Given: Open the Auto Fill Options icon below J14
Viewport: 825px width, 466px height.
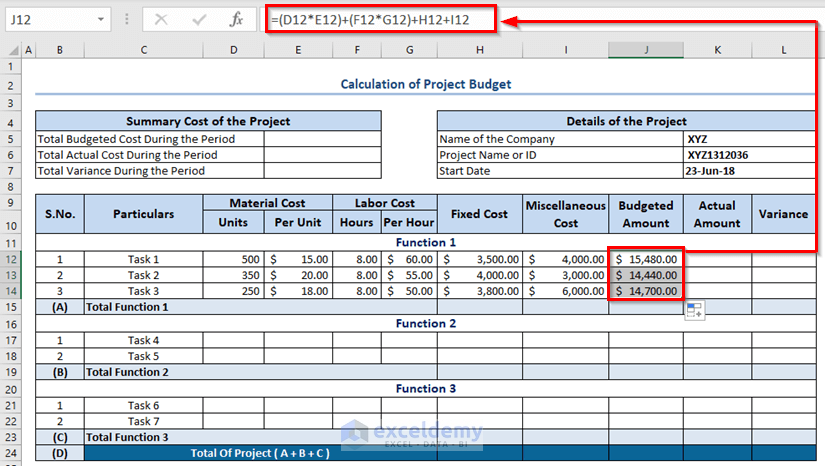Looking at the screenshot, I should 695,310.
